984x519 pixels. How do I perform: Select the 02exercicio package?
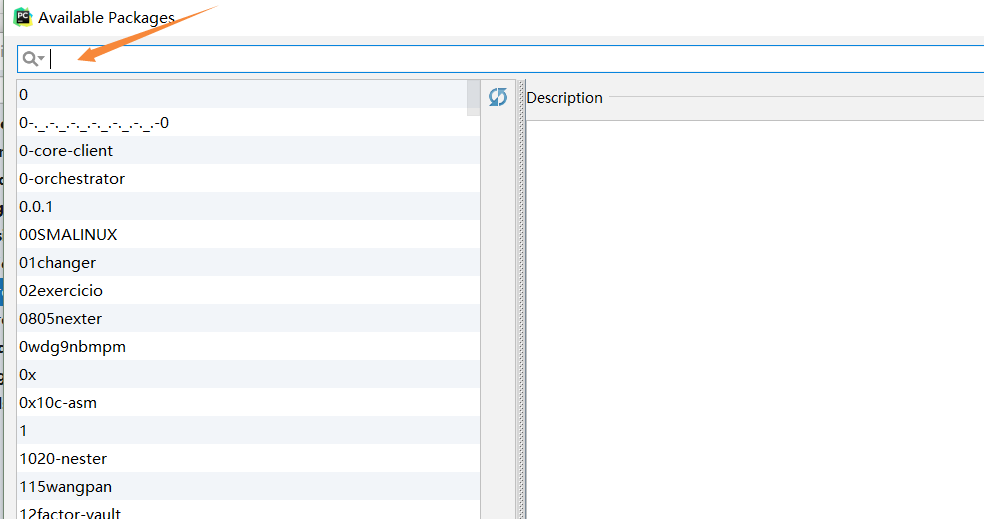click(248, 291)
